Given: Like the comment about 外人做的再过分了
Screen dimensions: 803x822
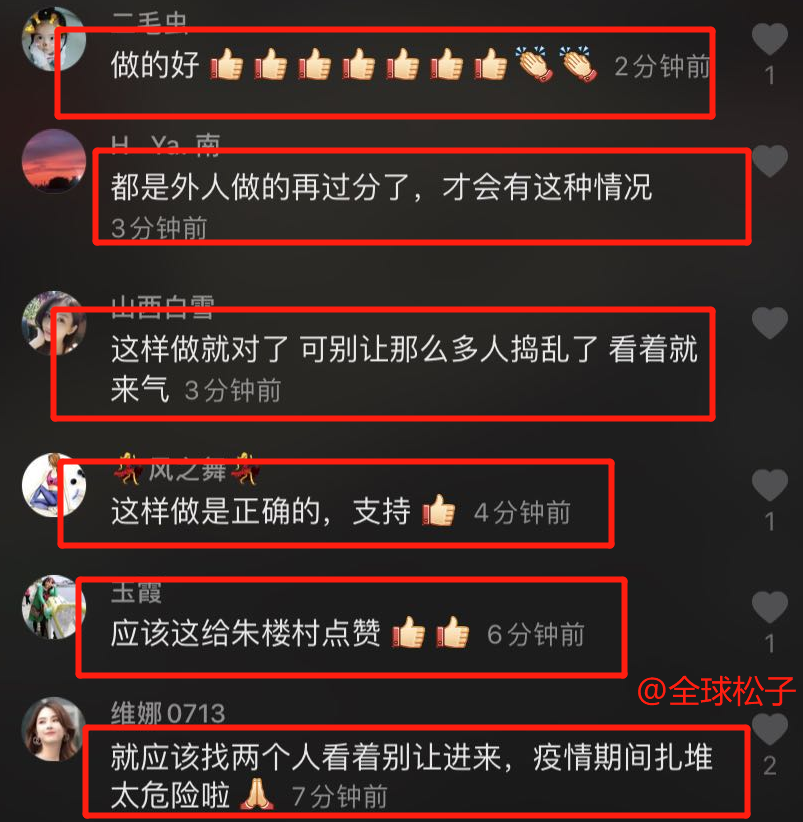Looking at the screenshot, I should point(769,160).
